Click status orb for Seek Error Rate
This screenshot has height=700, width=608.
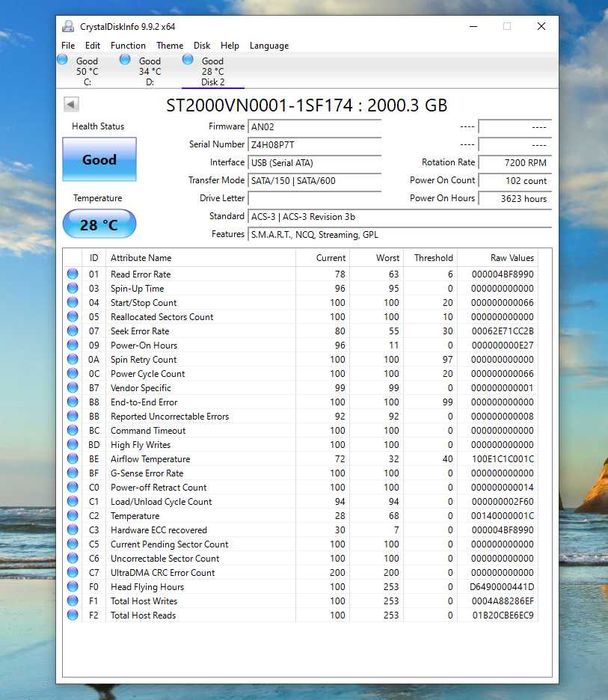pos(72,331)
